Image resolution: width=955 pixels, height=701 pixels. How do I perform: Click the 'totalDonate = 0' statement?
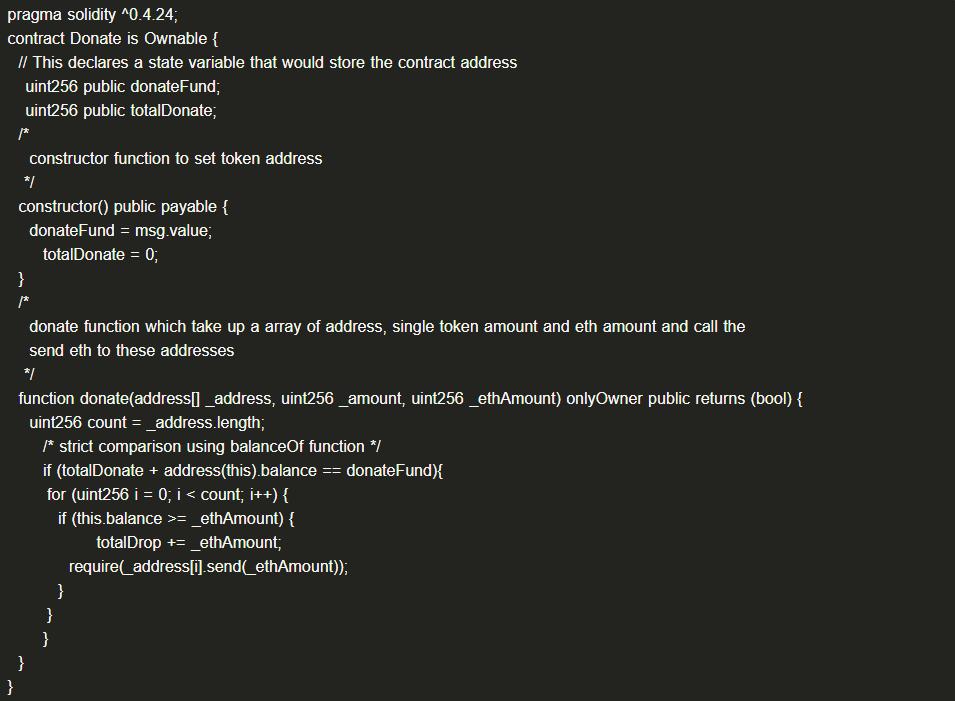100,255
